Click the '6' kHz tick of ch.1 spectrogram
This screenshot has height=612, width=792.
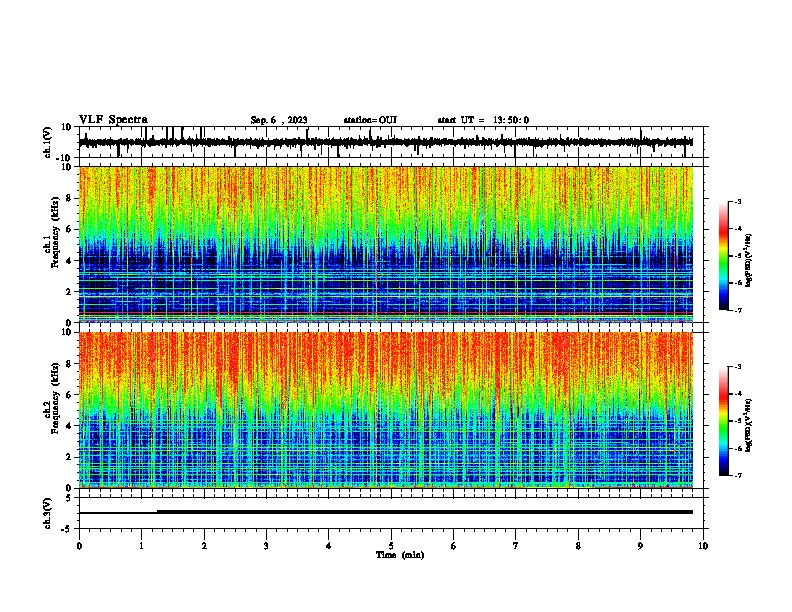[69, 229]
